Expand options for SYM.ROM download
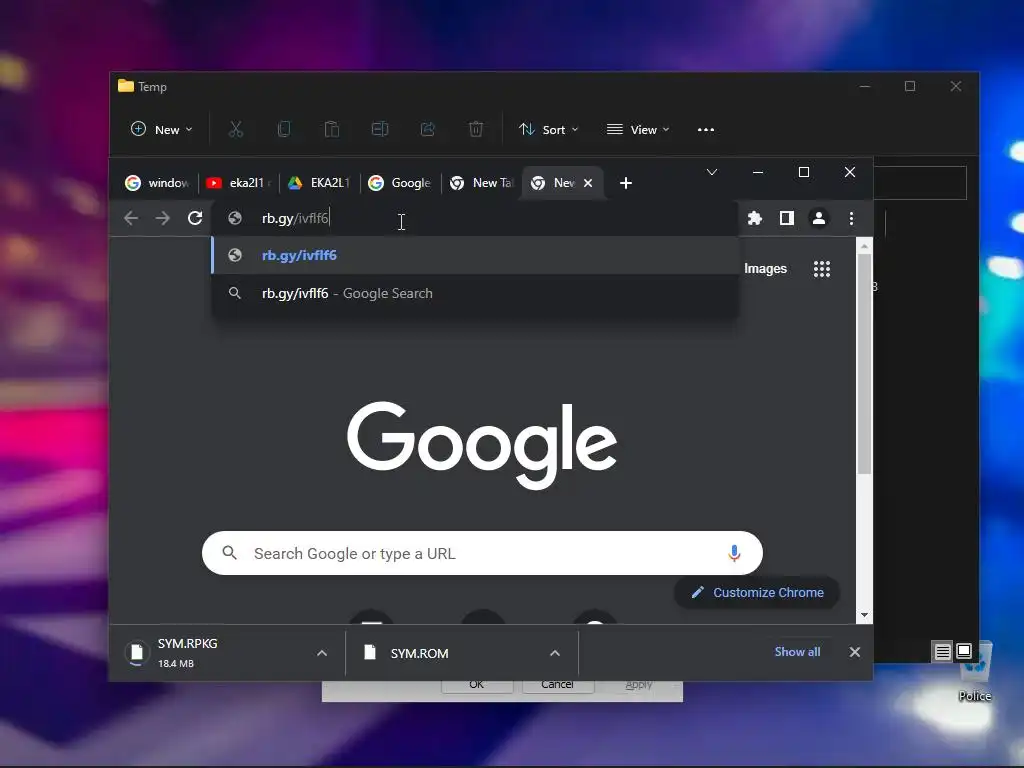1024x768 pixels. coord(554,652)
